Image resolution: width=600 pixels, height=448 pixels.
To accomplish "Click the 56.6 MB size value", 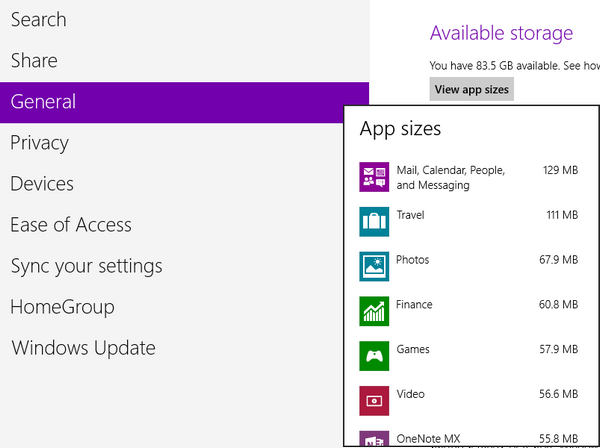I will [558, 394].
